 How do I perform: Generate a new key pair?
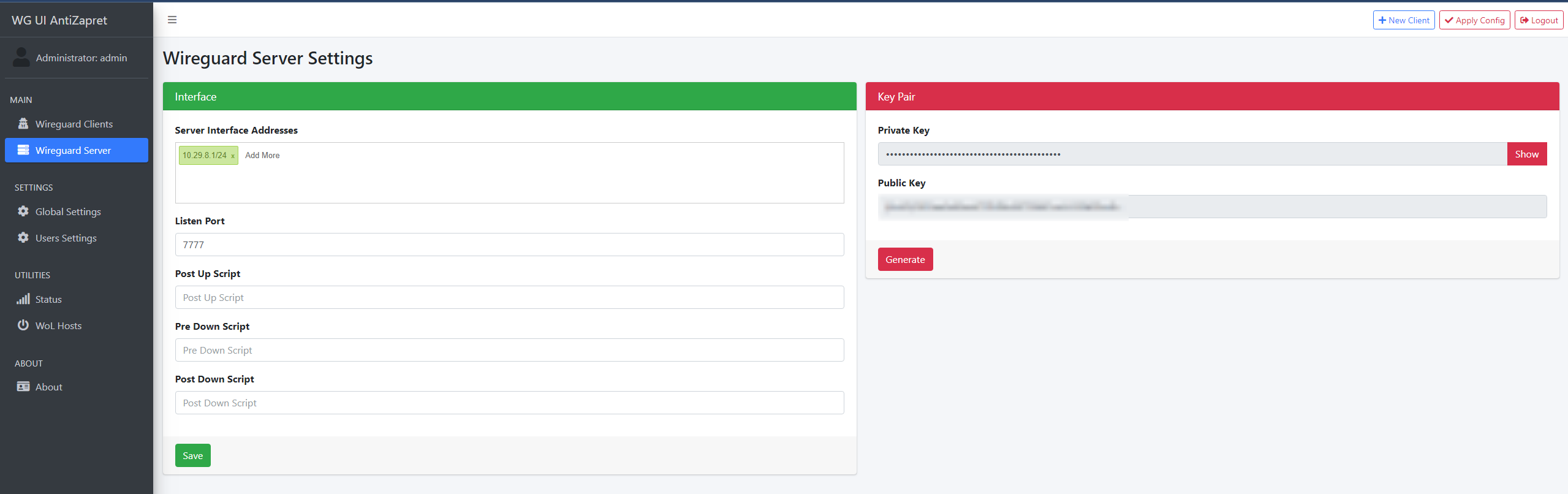pyautogui.click(x=905, y=259)
